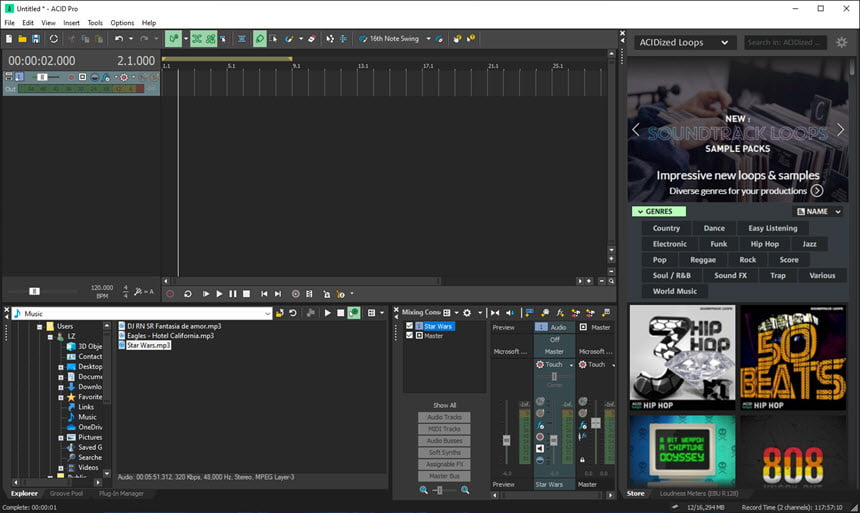Show next Store banner with right arrow

point(840,129)
